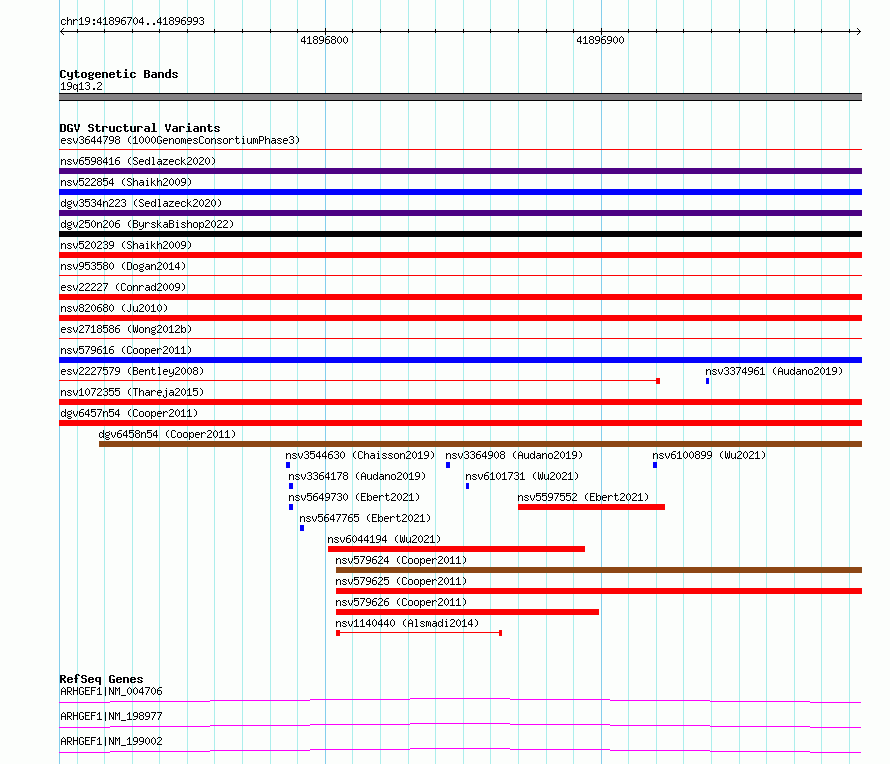Click the nsv3364908 Audano2019 blue marker

(448, 465)
